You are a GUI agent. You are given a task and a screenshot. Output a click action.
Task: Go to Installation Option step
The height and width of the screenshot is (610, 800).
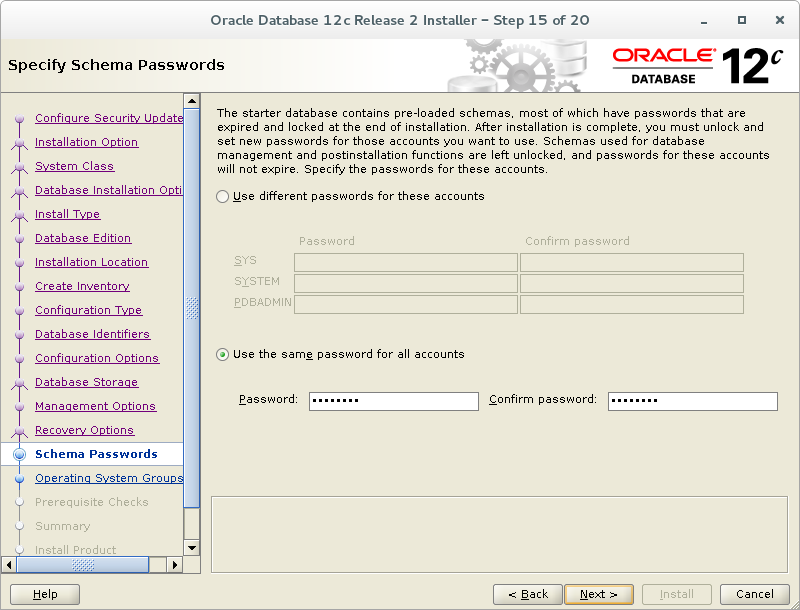point(86,142)
